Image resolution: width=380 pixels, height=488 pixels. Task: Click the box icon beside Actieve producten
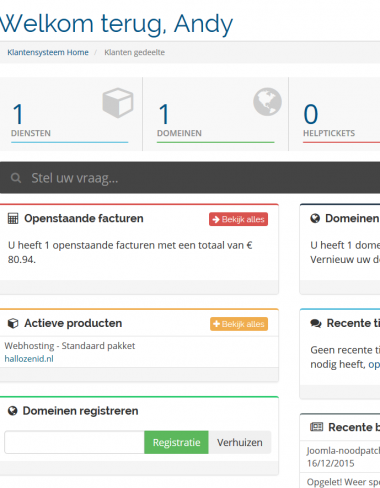tap(13, 323)
